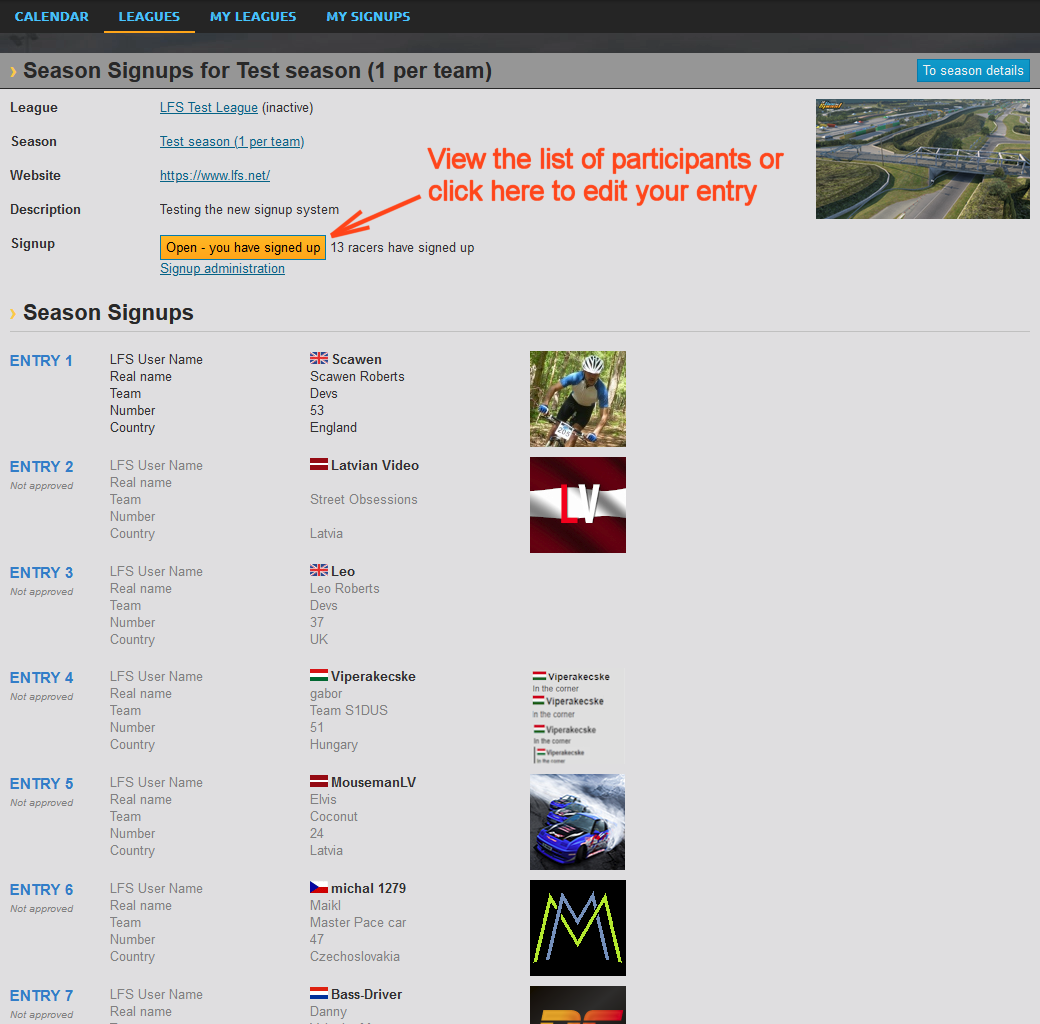Click the Dutch flag beside Bass-Driver
Screen dimensions: 1040x1024
319,993
